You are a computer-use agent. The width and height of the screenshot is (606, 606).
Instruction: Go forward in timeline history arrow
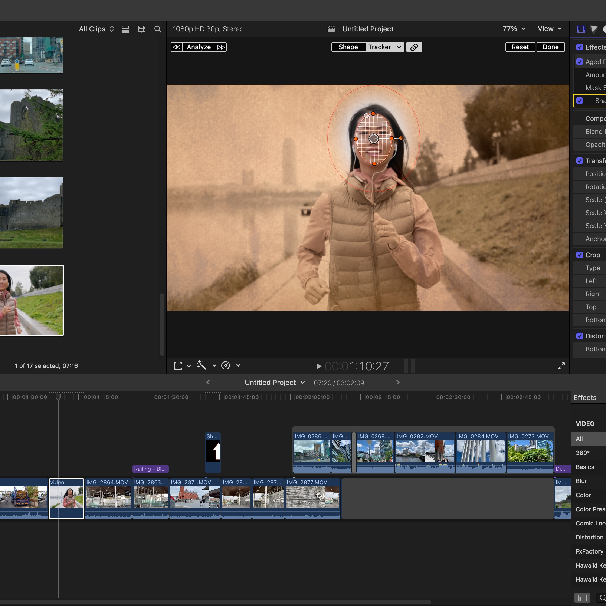pos(397,382)
